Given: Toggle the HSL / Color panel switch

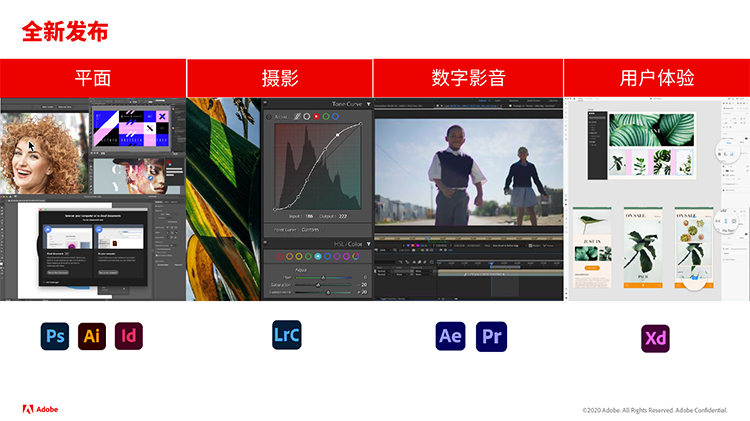Looking at the screenshot, I should click(x=265, y=243).
